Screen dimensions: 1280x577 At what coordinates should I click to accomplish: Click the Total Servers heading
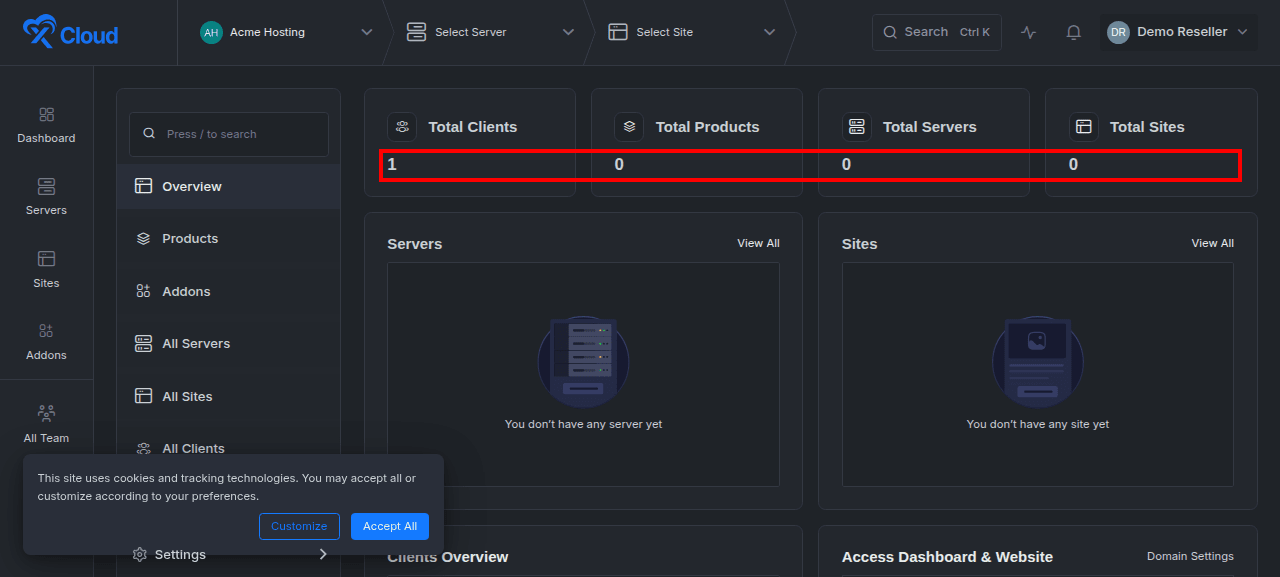click(930, 127)
